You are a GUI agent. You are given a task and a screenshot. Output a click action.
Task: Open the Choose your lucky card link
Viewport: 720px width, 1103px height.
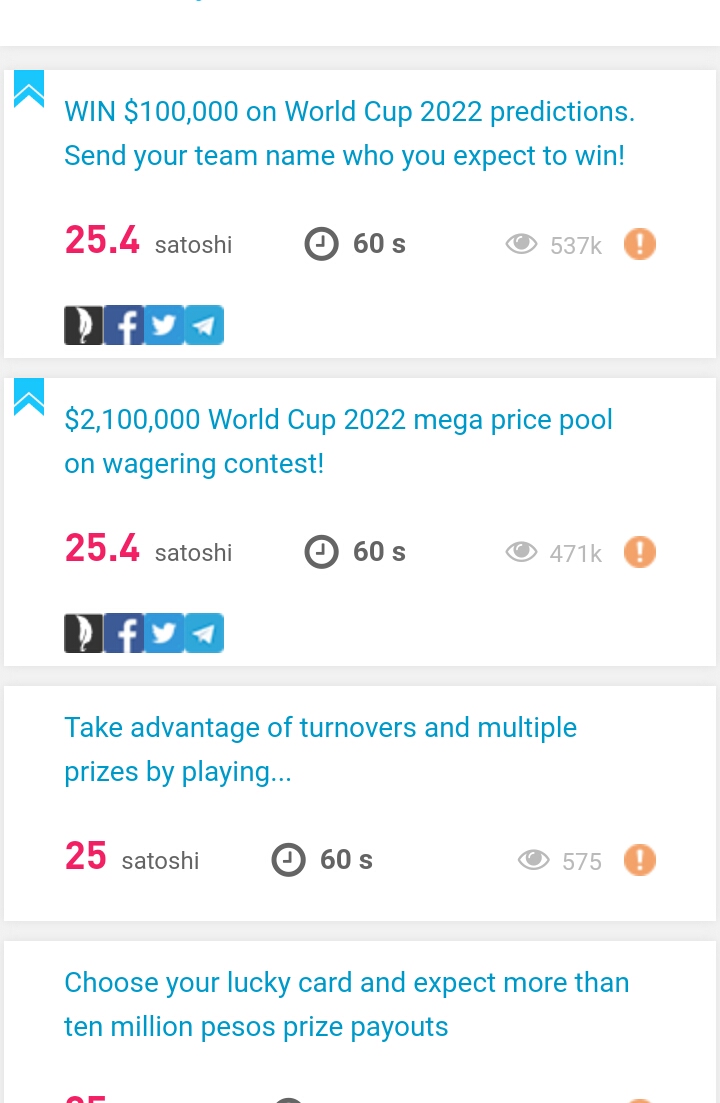pyautogui.click(x=347, y=1005)
